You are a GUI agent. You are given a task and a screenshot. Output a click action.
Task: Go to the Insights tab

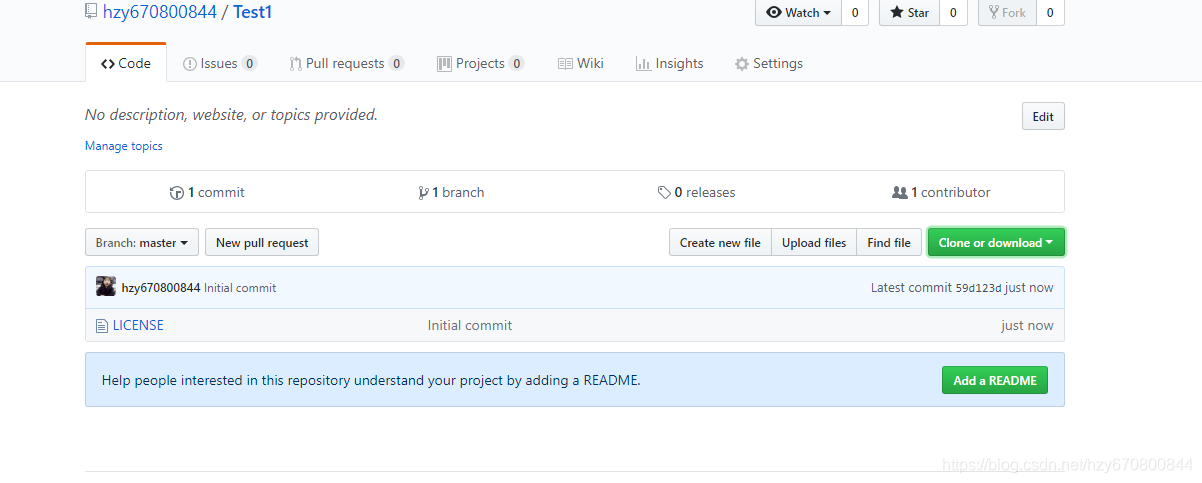(670, 63)
